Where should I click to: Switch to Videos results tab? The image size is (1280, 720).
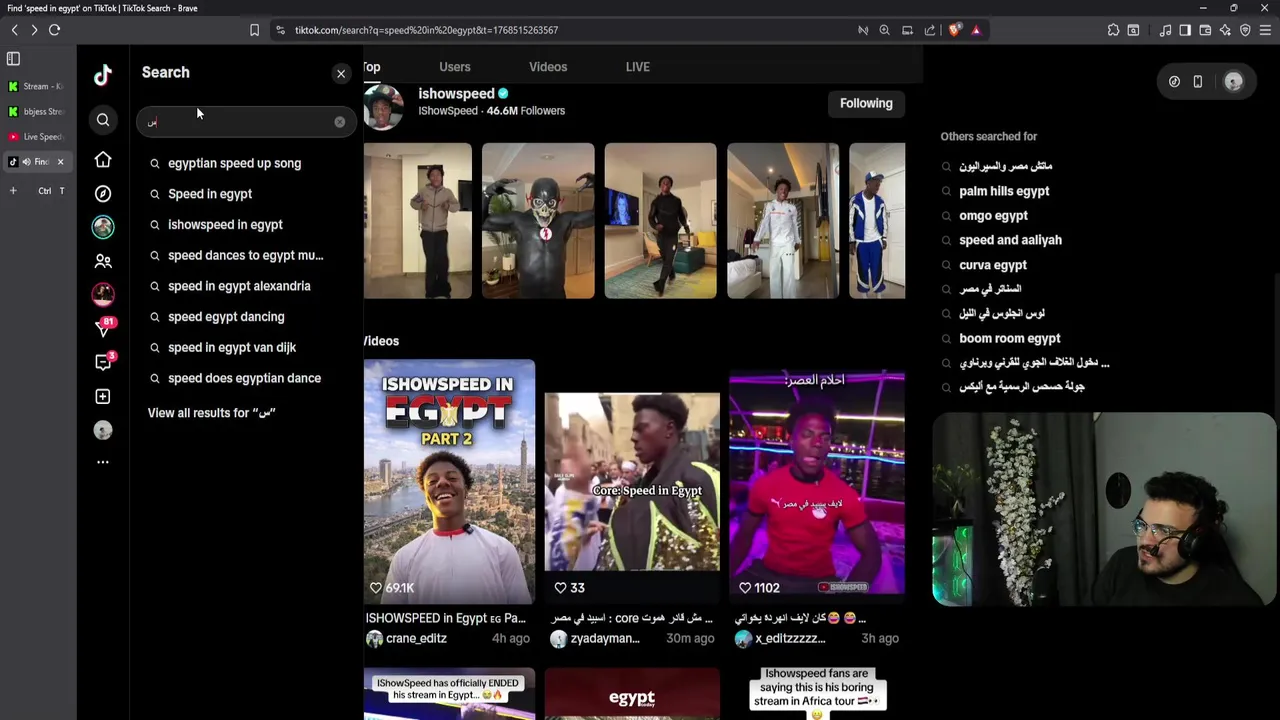(548, 67)
